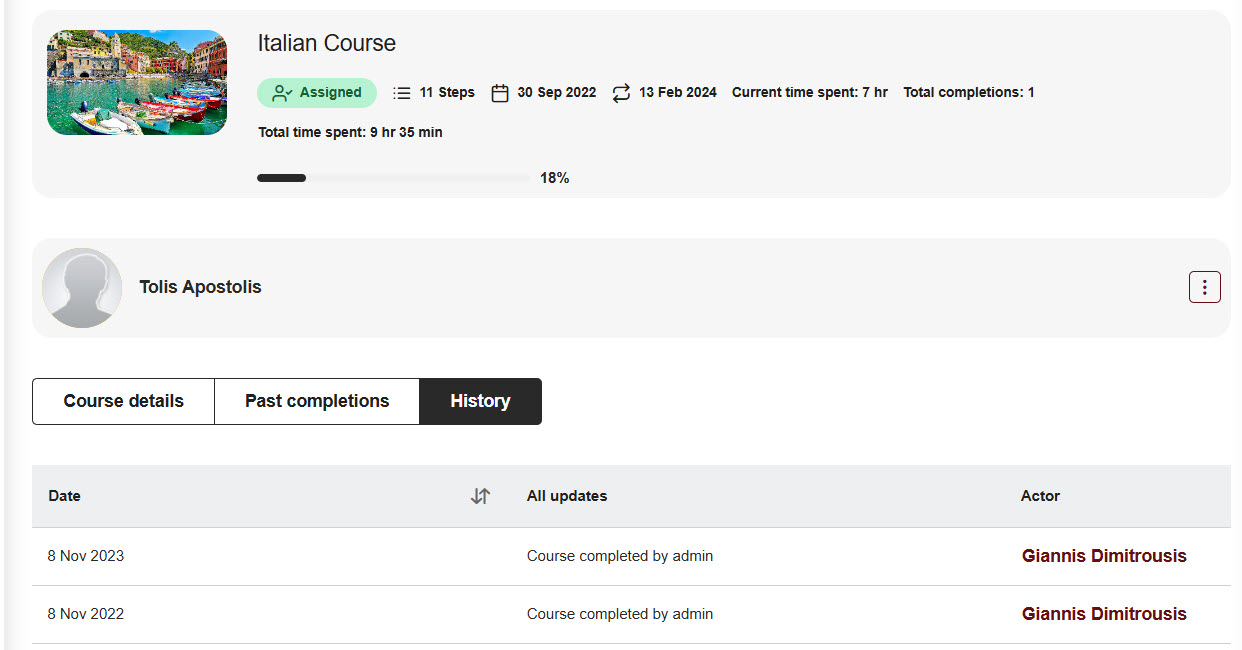Click the Actor column header
The width and height of the screenshot is (1242, 650).
(1040, 496)
